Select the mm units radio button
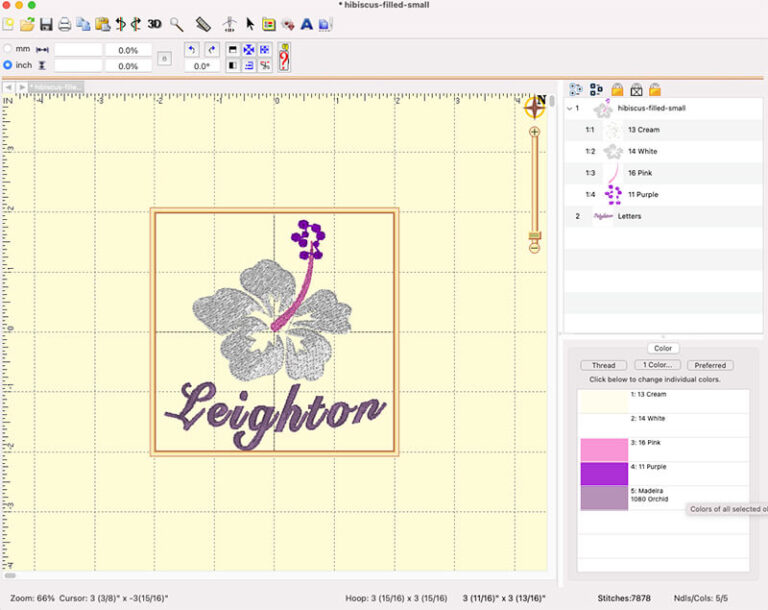The image size is (768, 610). pyautogui.click(x=9, y=49)
